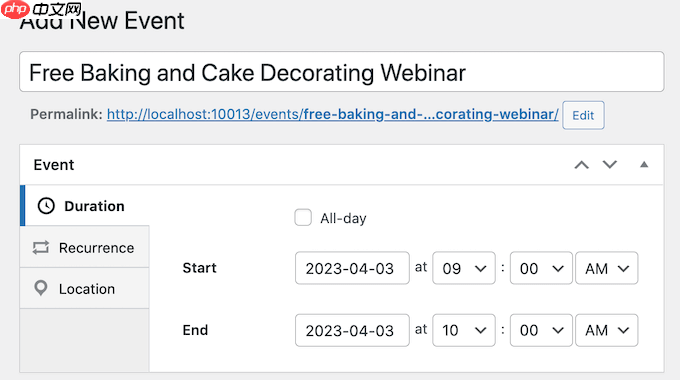Open the Start minutes dropdown
Viewport: 680px width, 380px height.
[x=541, y=268]
